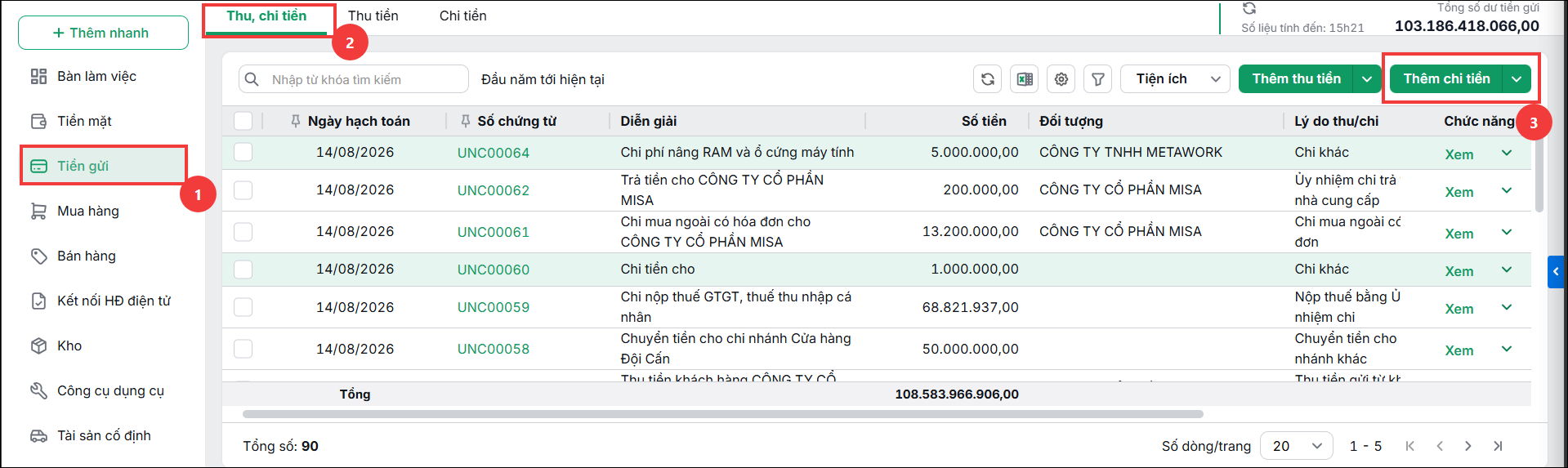
Task: Click horizontal scrollbar under table
Action: (x=723, y=414)
